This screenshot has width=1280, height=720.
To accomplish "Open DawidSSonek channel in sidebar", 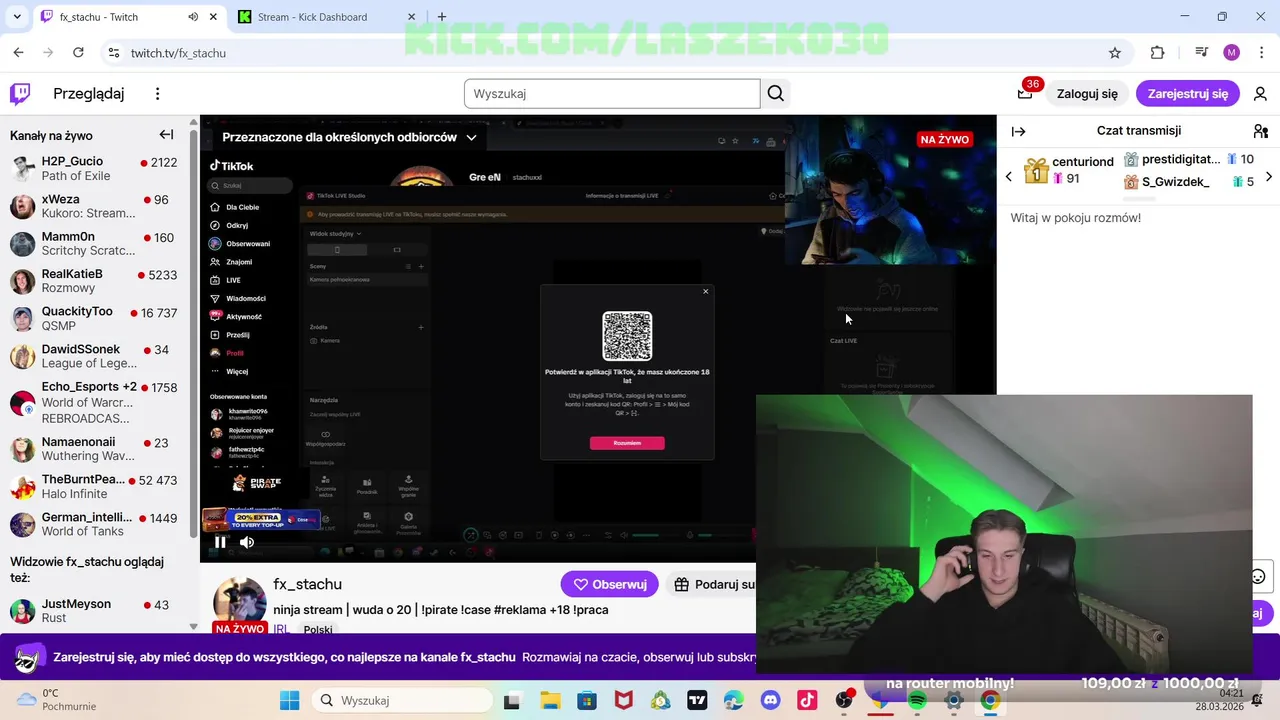I will (x=94, y=356).
